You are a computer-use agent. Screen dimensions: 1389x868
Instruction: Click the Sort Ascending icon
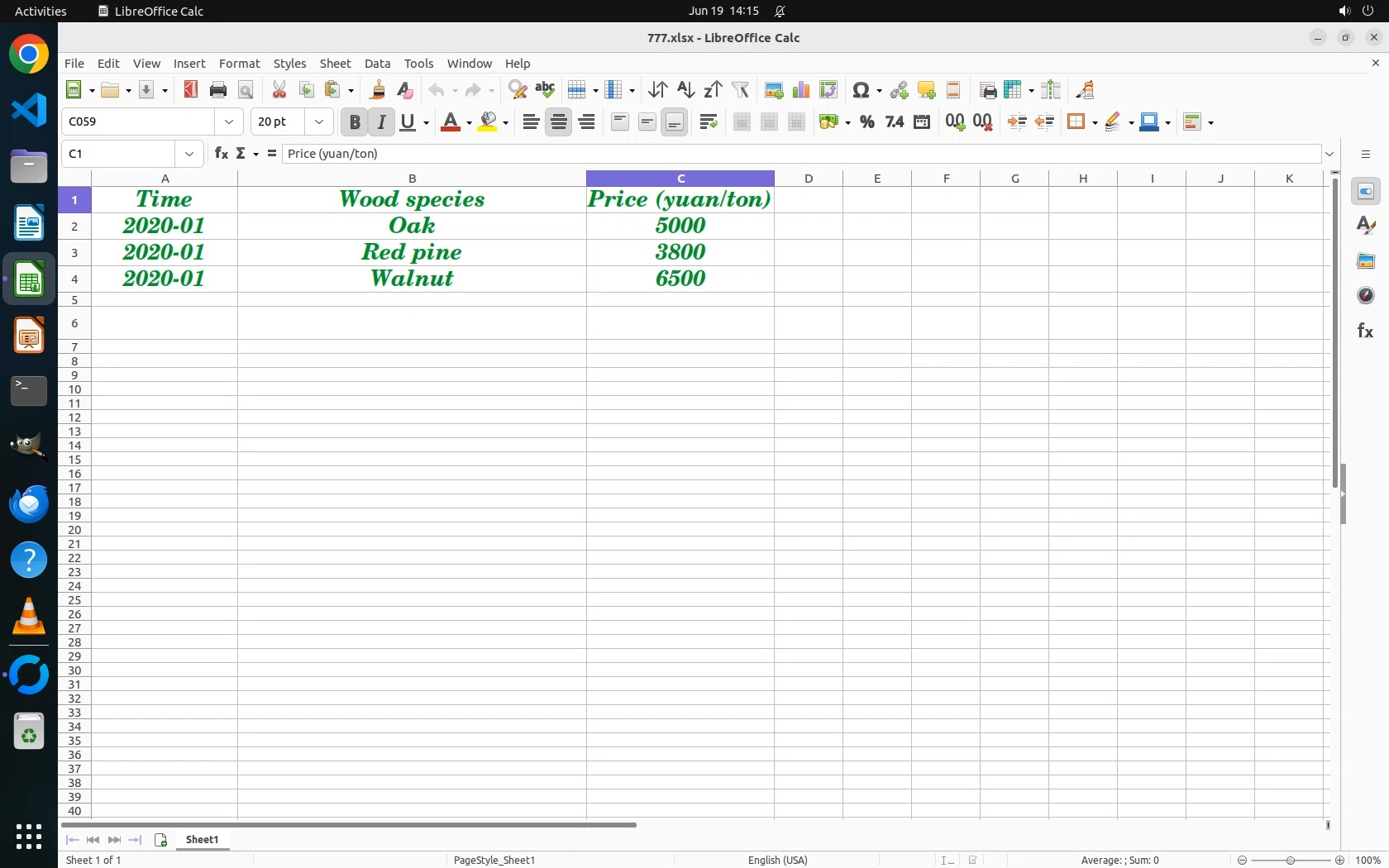(685, 90)
